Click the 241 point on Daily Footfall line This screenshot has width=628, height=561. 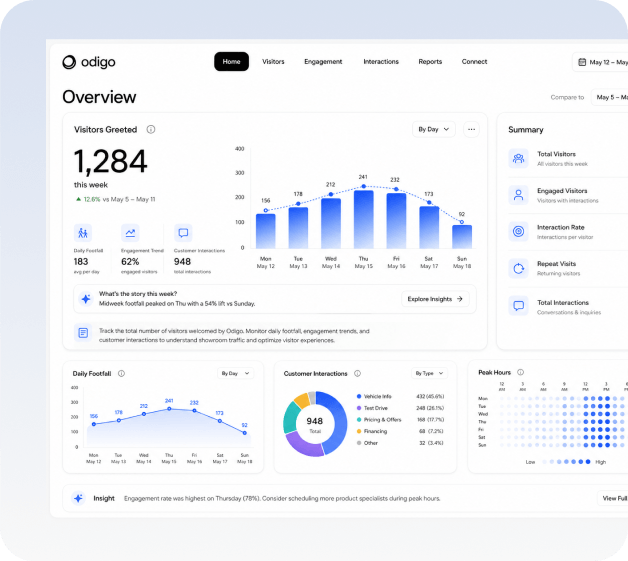tap(169, 409)
